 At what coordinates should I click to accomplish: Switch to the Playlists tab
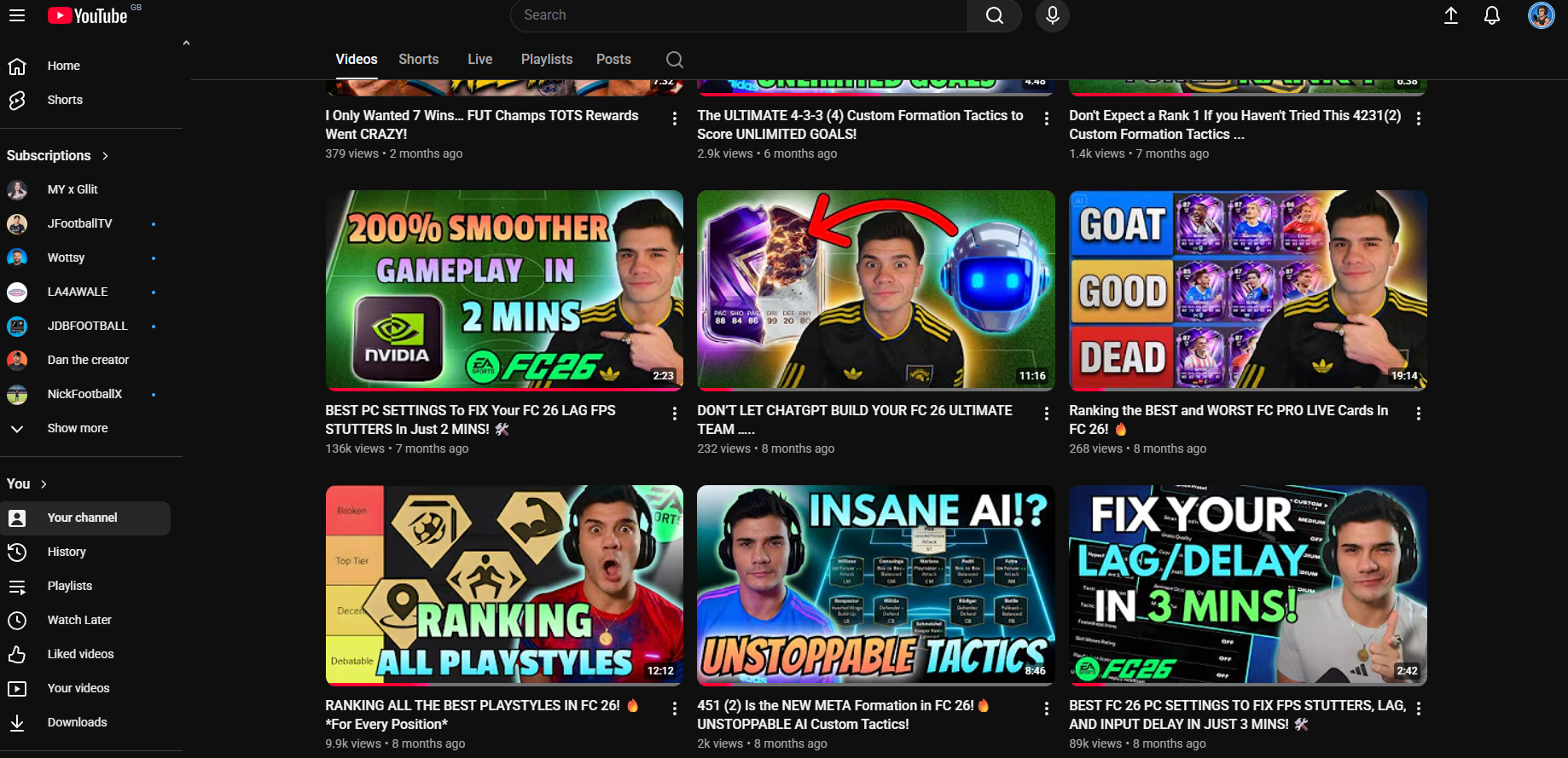click(x=547, y=60)
